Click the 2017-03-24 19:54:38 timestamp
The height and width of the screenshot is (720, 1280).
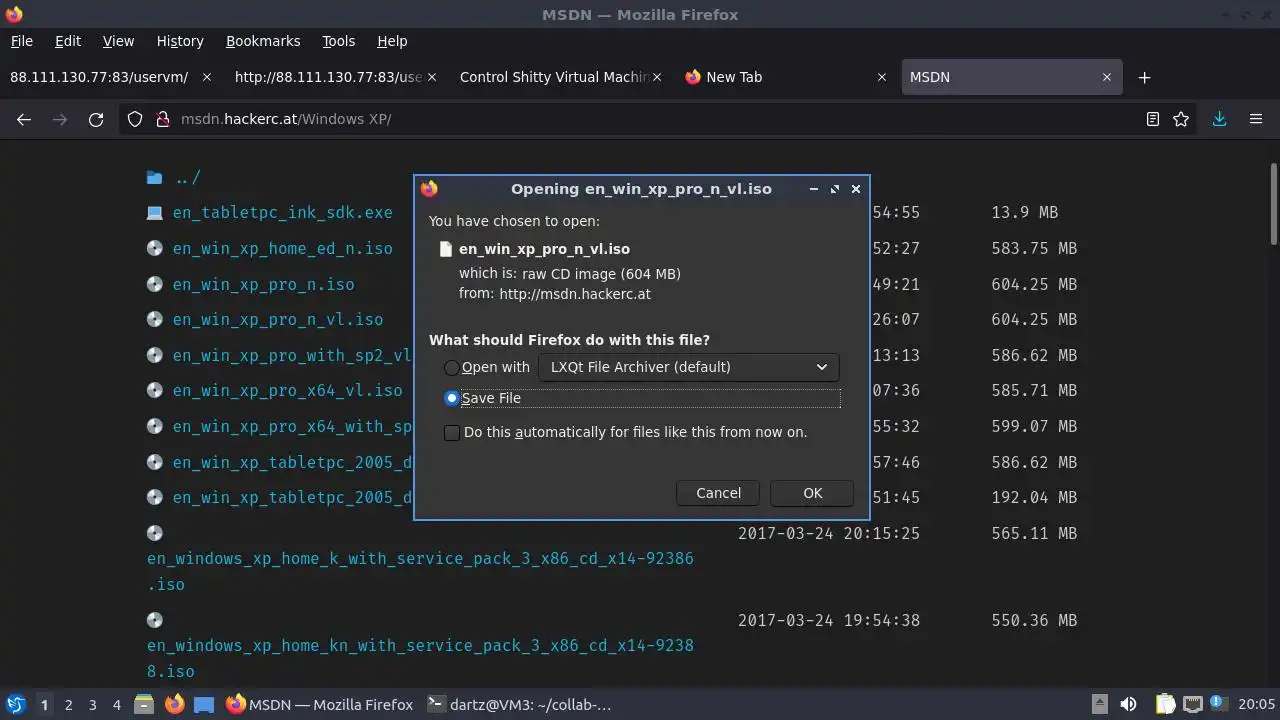coord(829,620)
